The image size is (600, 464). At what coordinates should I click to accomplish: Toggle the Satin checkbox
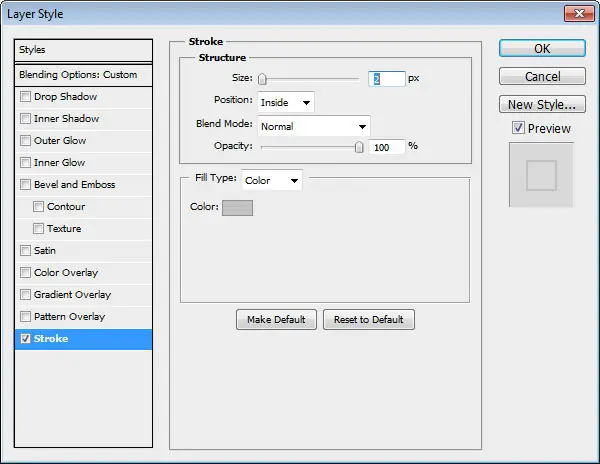[x=25, y=251]
